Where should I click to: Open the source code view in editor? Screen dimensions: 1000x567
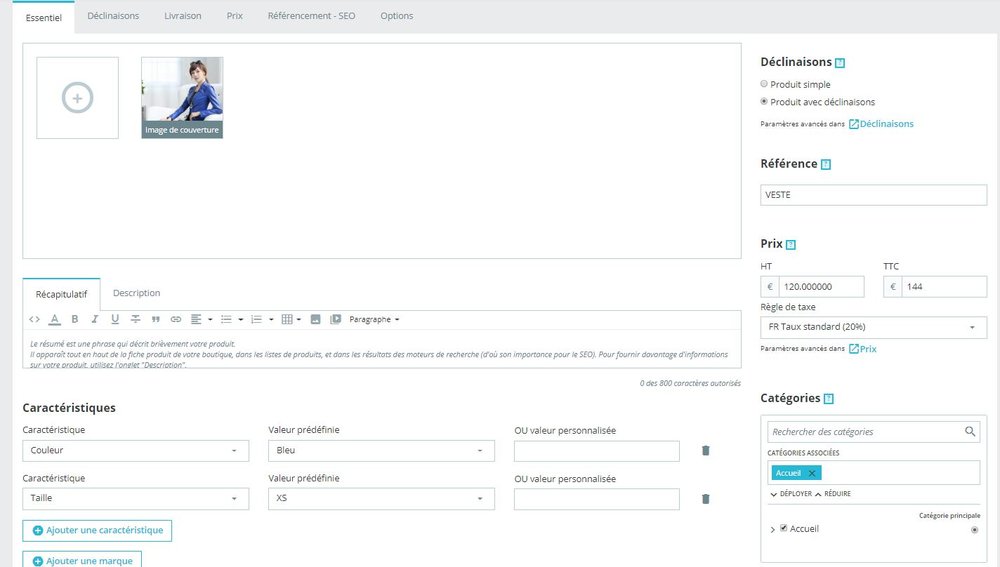[x=34, y=320]
